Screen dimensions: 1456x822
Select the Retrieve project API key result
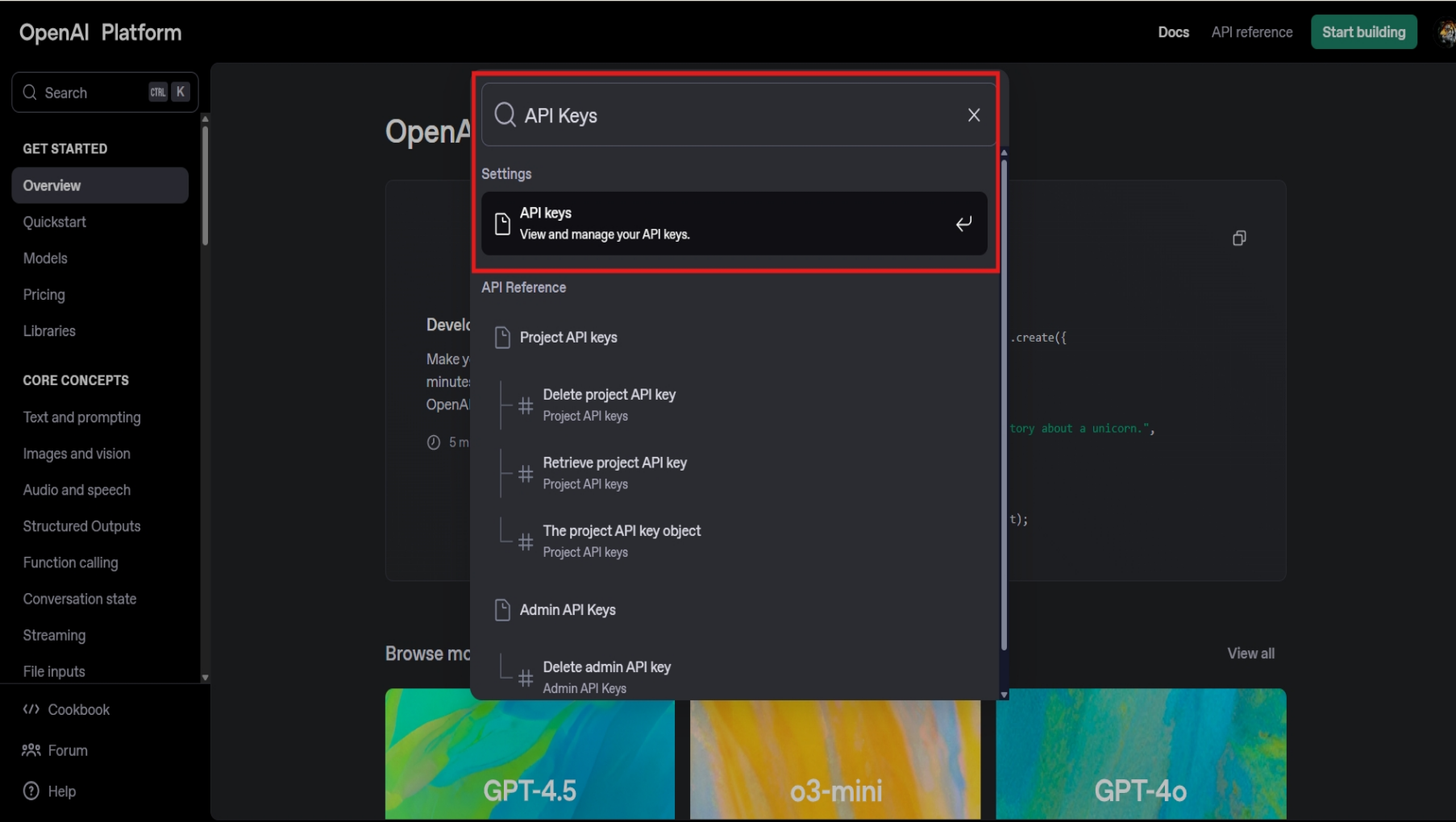tap(734, 474)
